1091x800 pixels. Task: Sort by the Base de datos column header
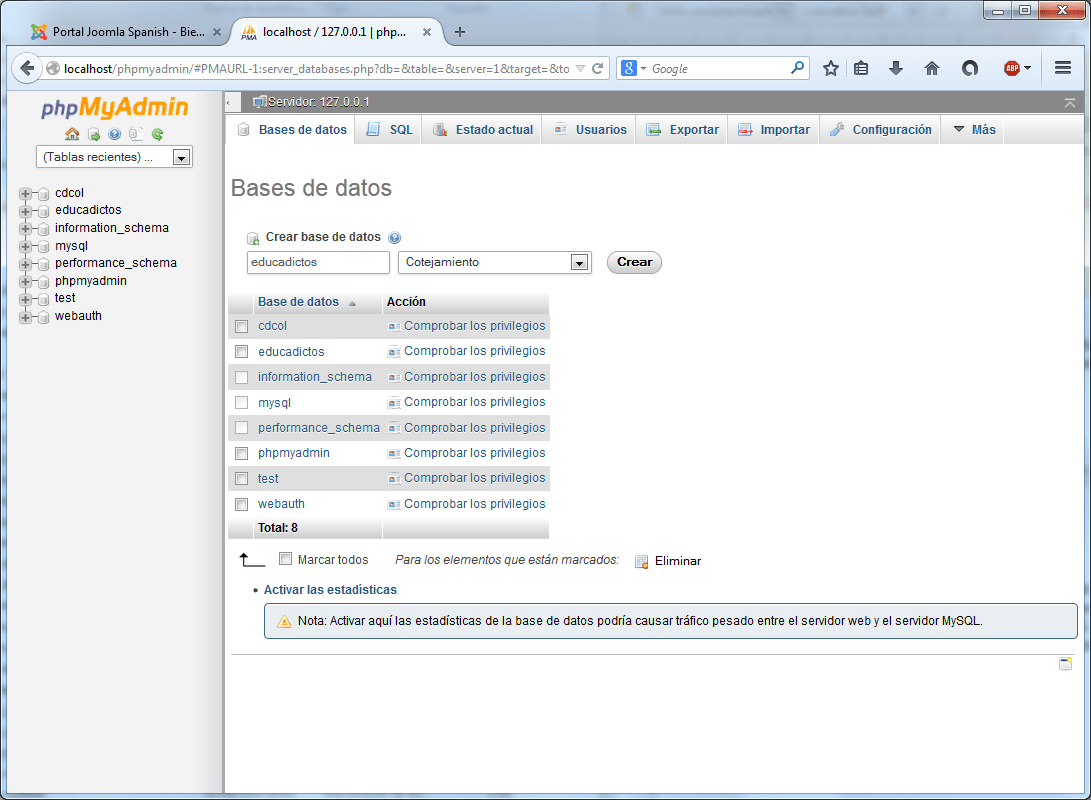pyautogui.click(x=298, y=302)
